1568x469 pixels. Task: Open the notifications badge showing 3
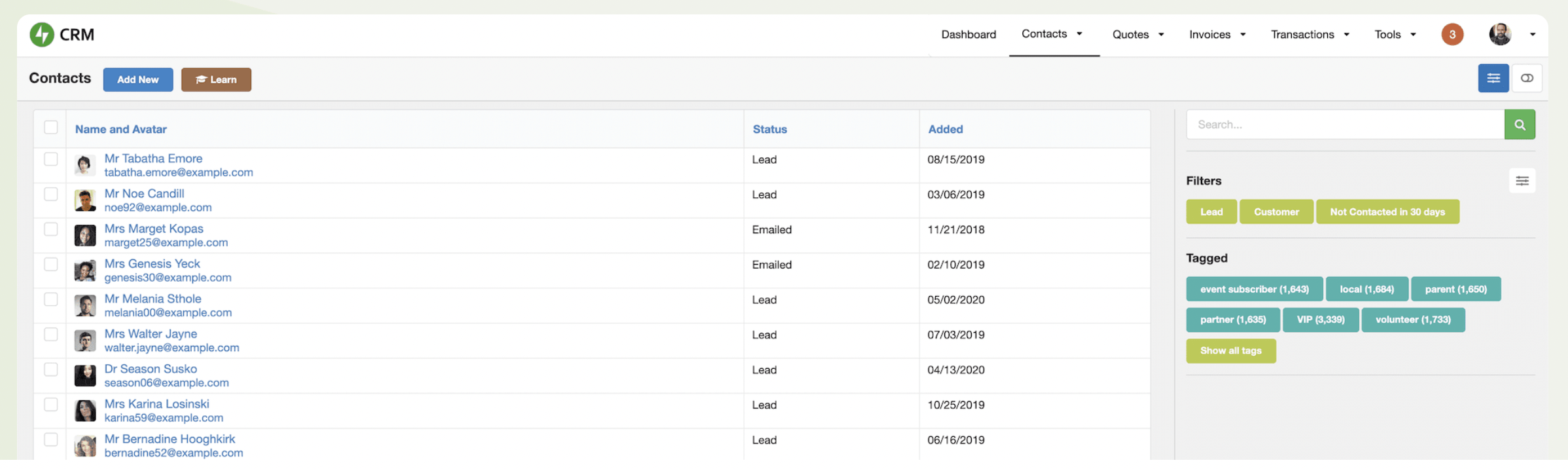coord(1452,35)
